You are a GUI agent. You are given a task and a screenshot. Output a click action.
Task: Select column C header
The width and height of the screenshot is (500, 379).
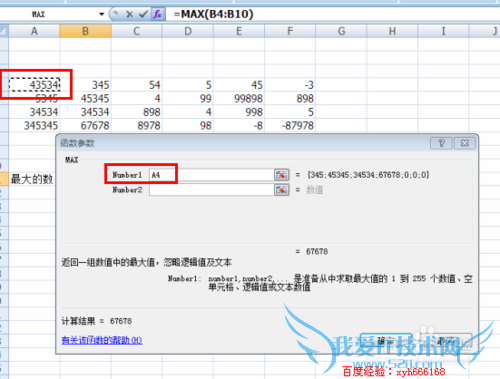click(137, 31)
